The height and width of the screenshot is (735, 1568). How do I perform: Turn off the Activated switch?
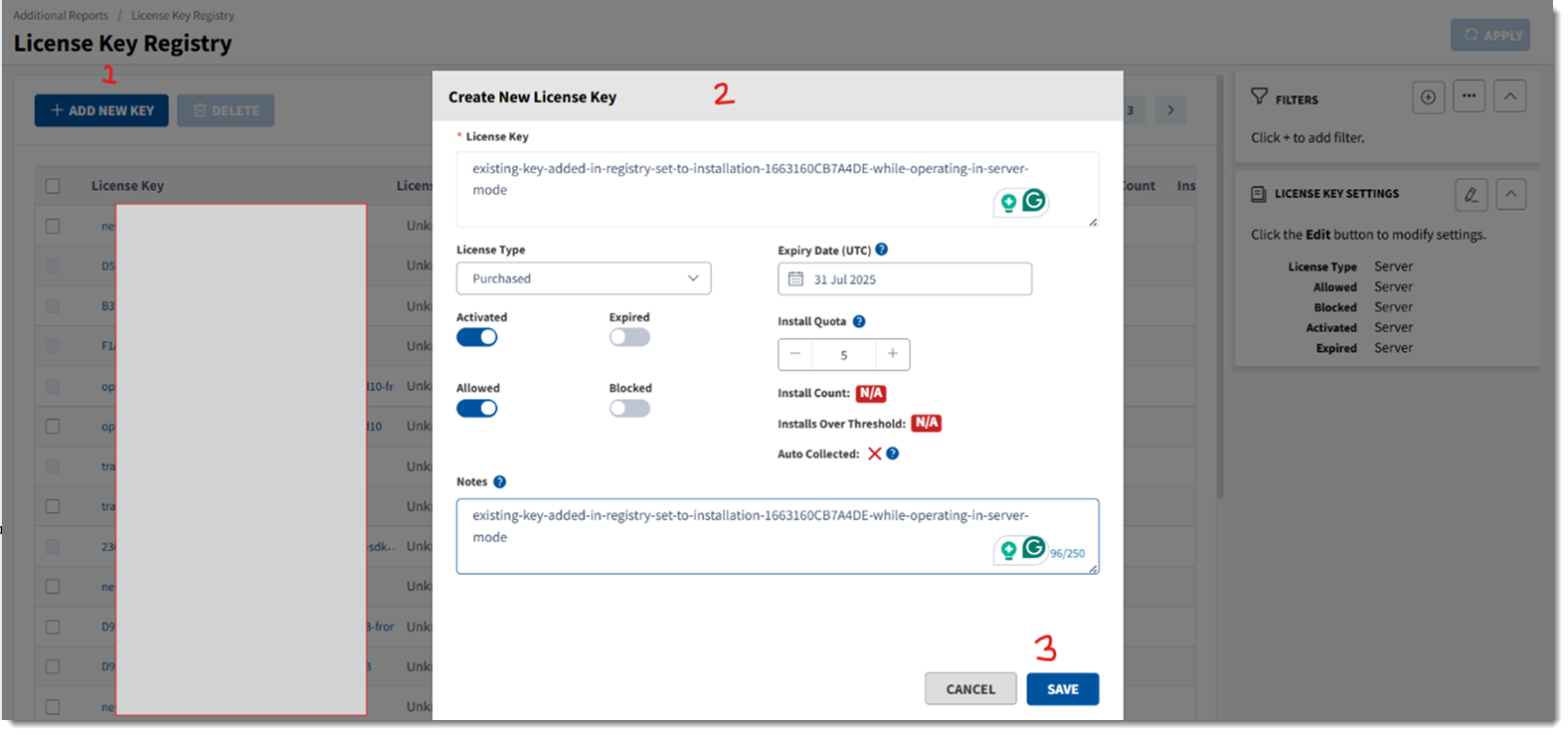tap(477, 337)
